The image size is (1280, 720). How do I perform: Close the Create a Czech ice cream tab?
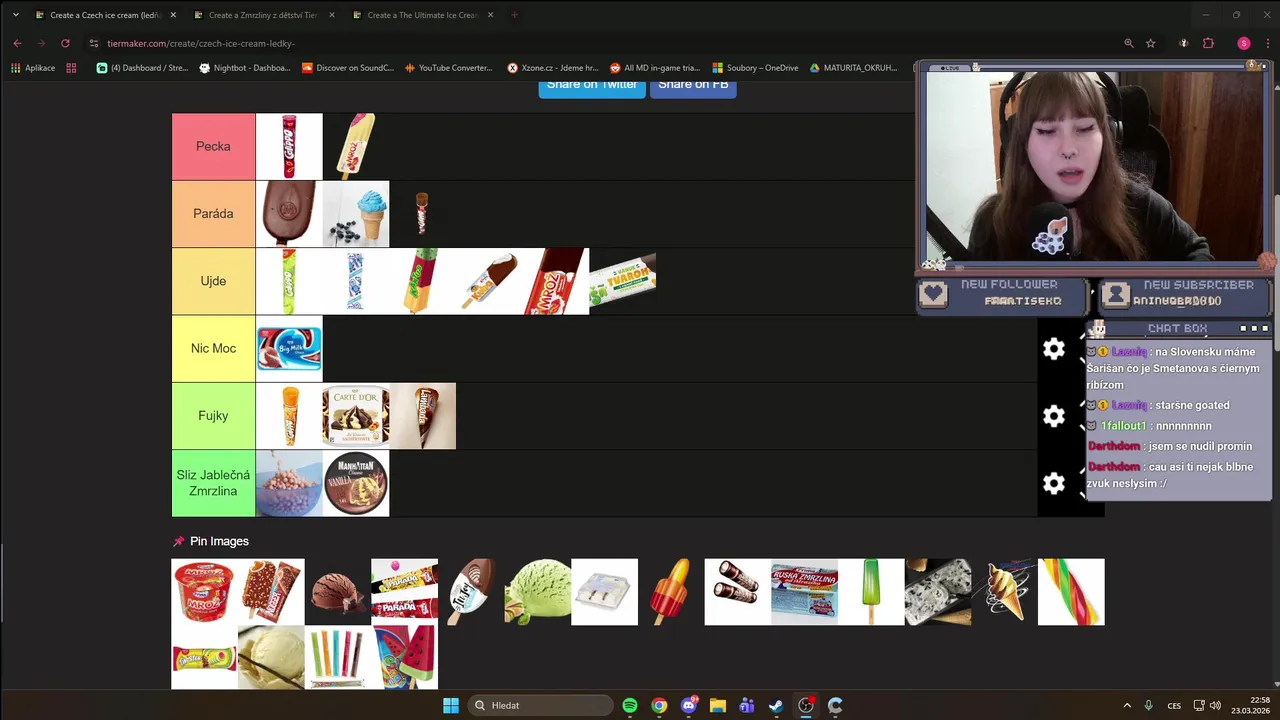coord(173,15)
